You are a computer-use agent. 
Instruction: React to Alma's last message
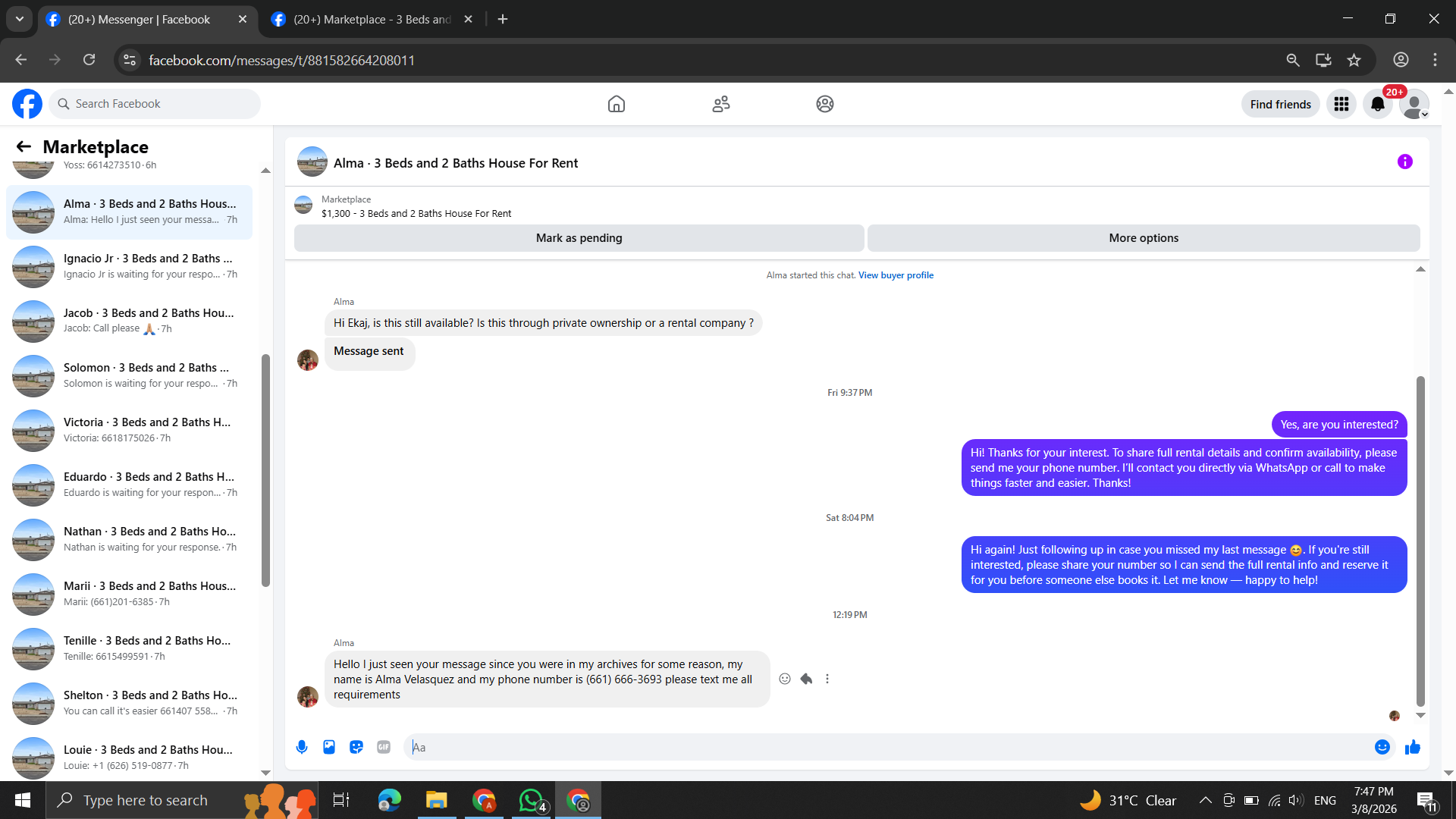785,679
